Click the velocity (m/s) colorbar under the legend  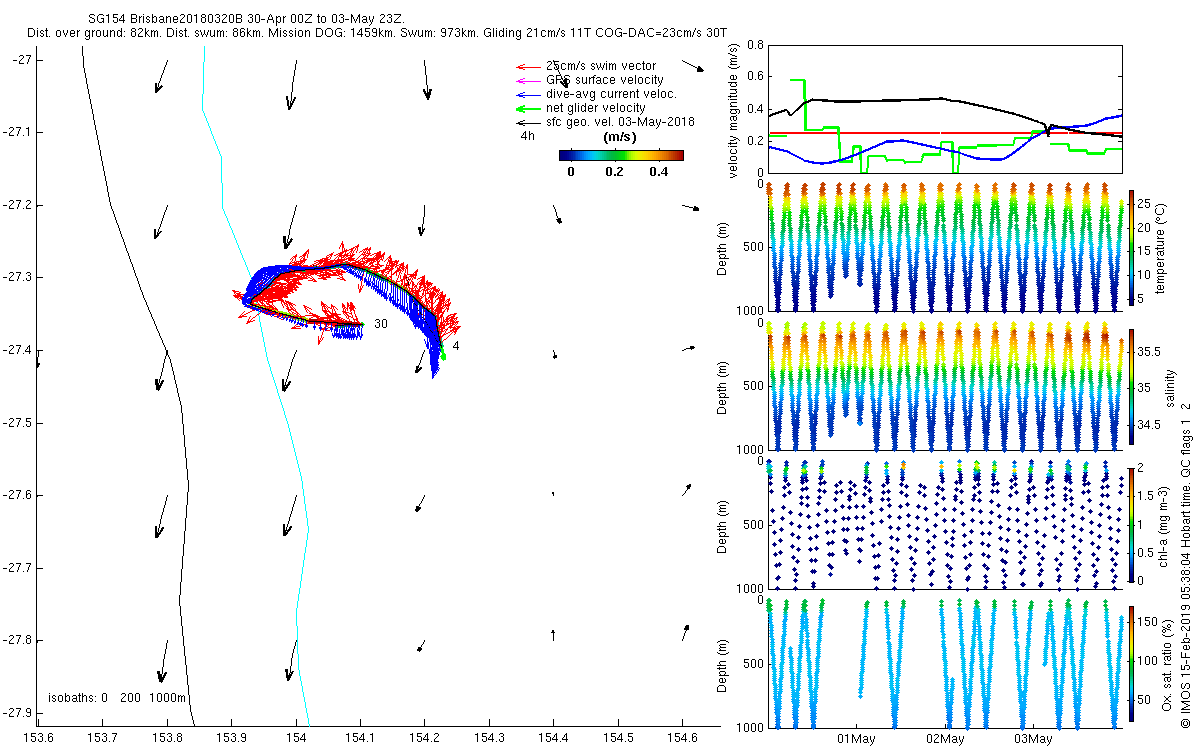tap(621, 155)
